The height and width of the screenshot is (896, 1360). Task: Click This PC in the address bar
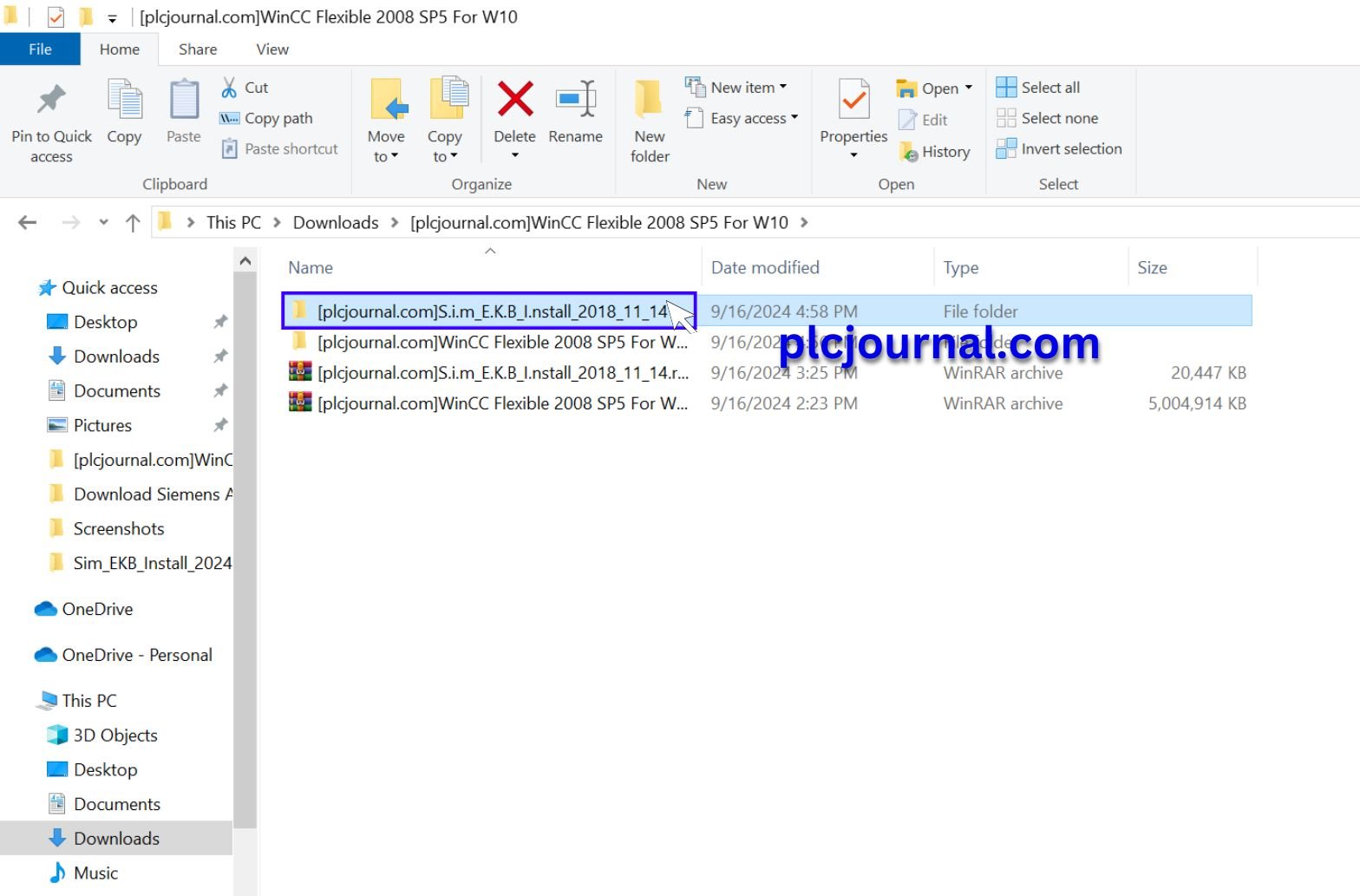(x=233, y=222)
